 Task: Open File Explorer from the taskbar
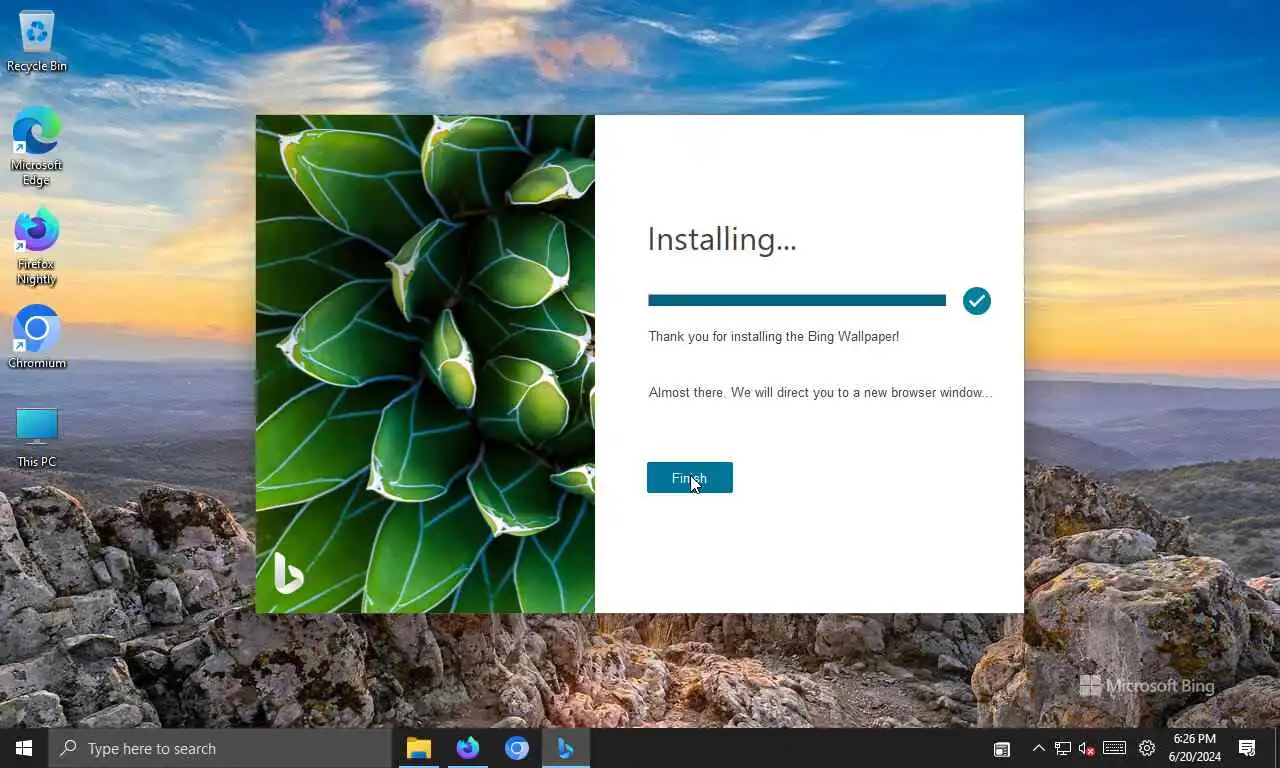[x=418, y=748]
